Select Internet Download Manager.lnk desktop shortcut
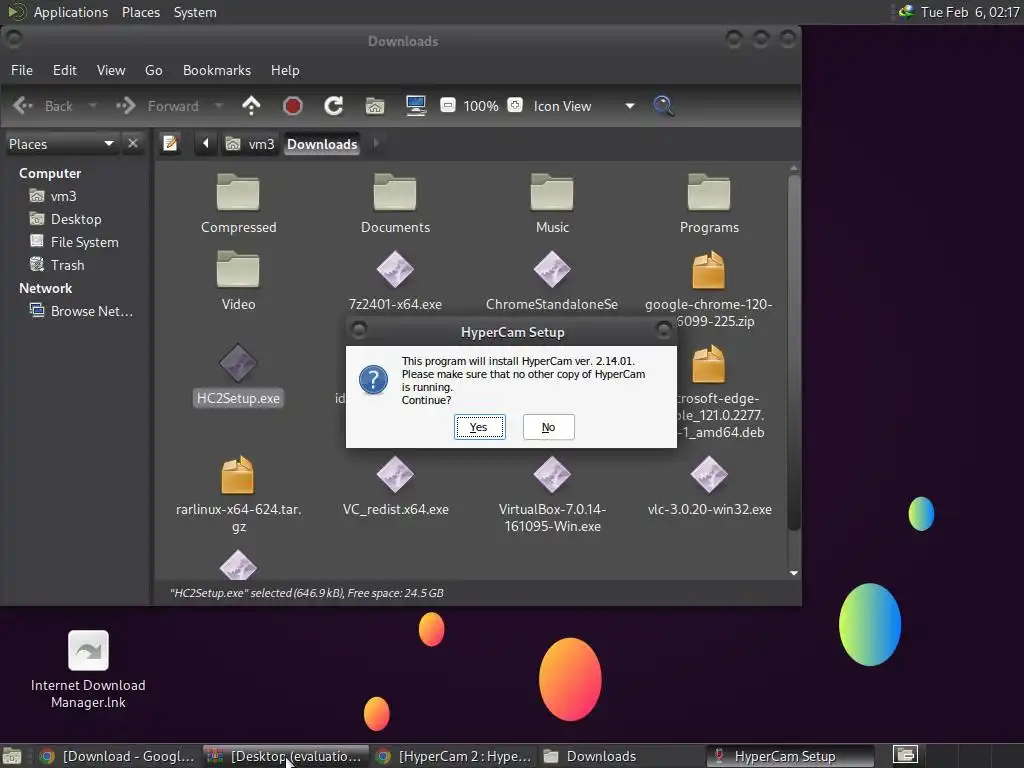The height and width of the screenshot is (768, 1024). coord(88,670)
